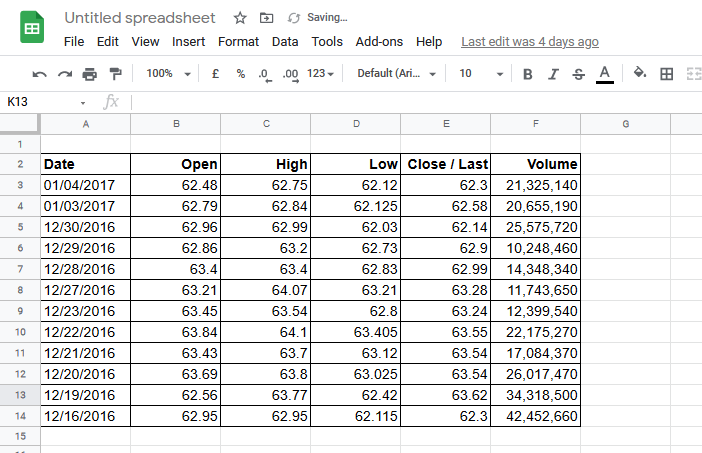Image resolution: width=702 pixels, height=453 pixels.
Task: Select the High header cell
Action: pos(265,164)
